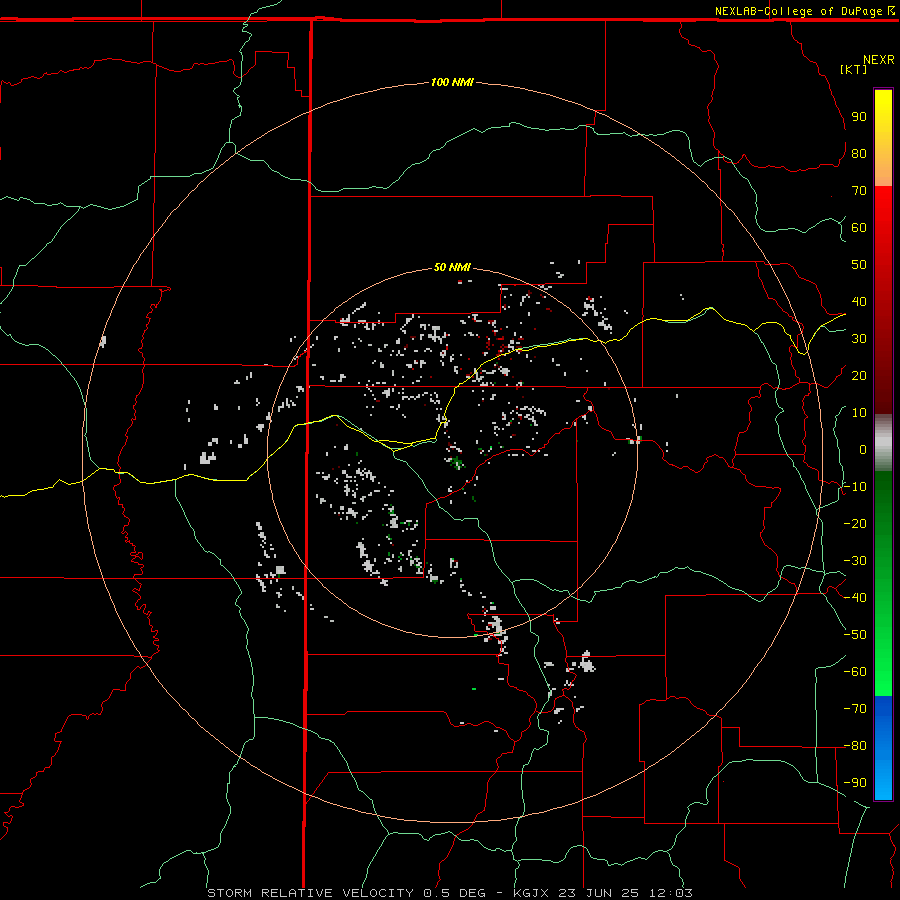Click the NEXR label above the scale
900x900 pixels.
click(878, 60)
